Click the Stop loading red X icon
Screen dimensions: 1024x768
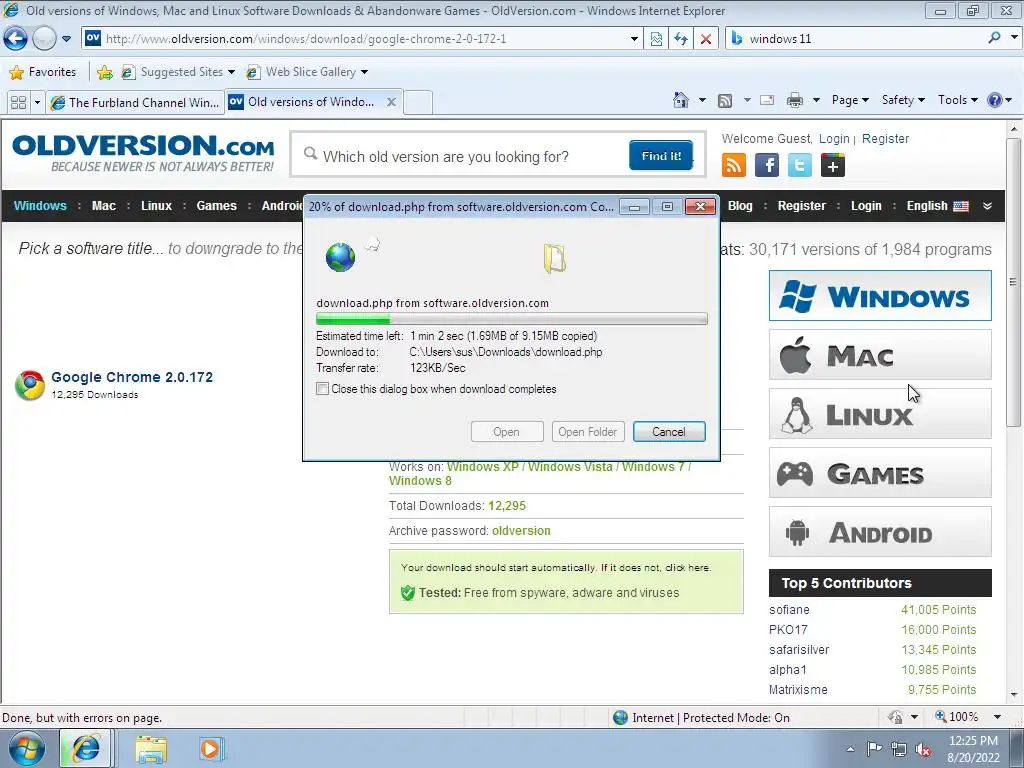click(706, 39)
